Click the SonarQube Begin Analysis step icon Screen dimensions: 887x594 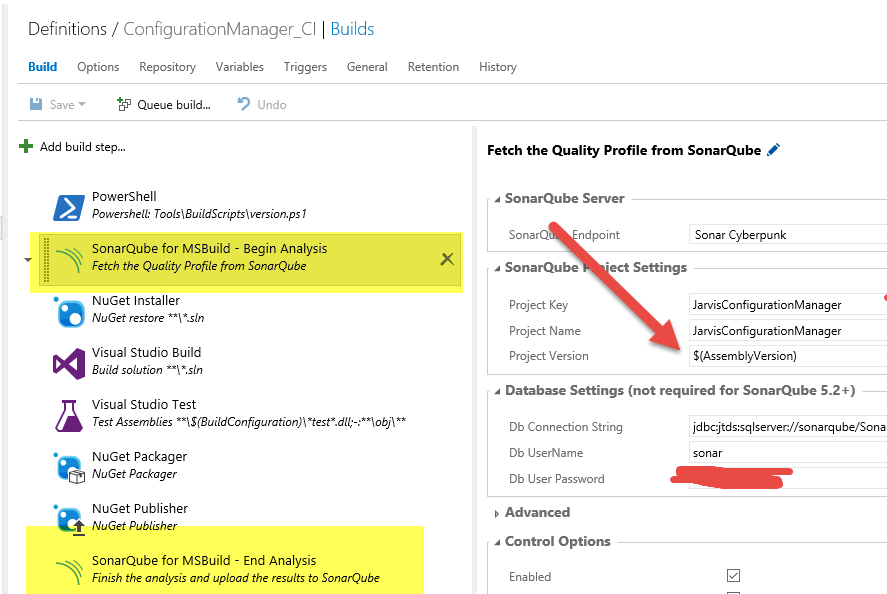point(70,259)
